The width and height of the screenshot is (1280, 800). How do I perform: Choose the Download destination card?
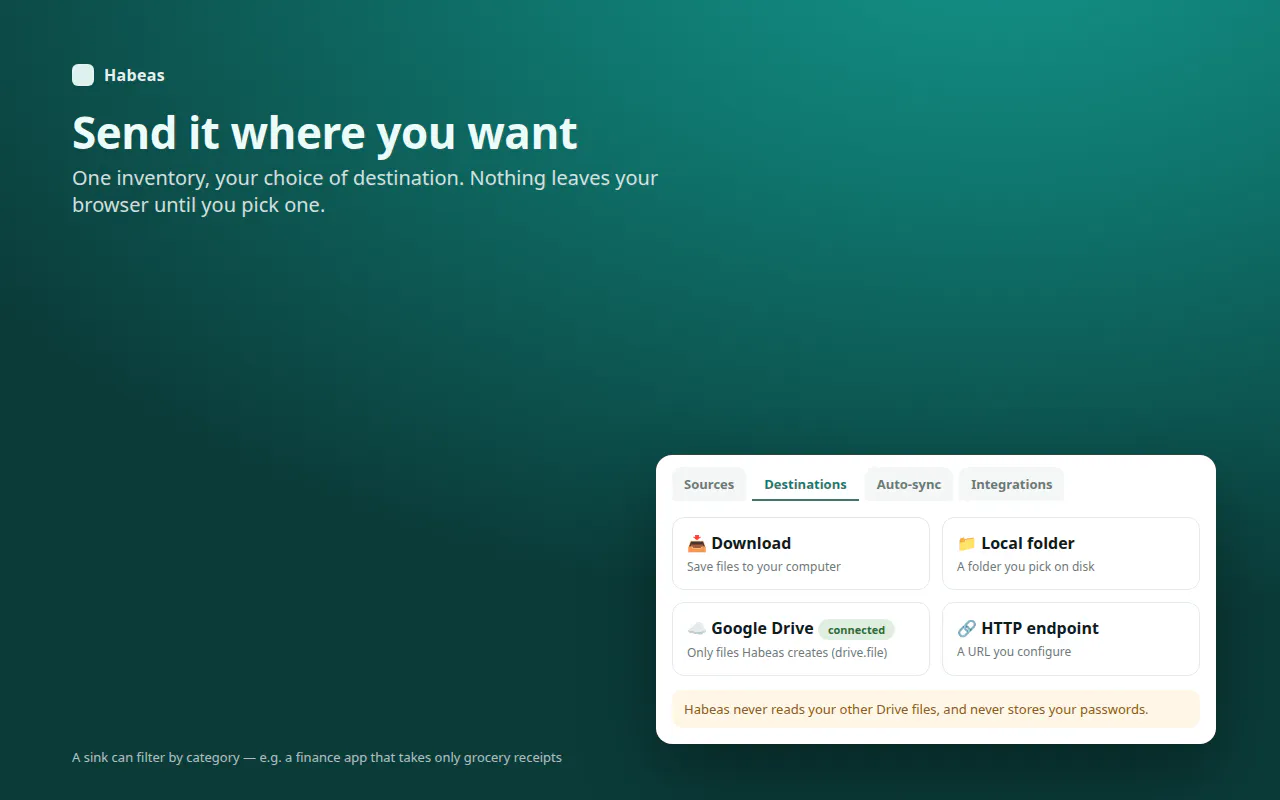coord(801,553)
